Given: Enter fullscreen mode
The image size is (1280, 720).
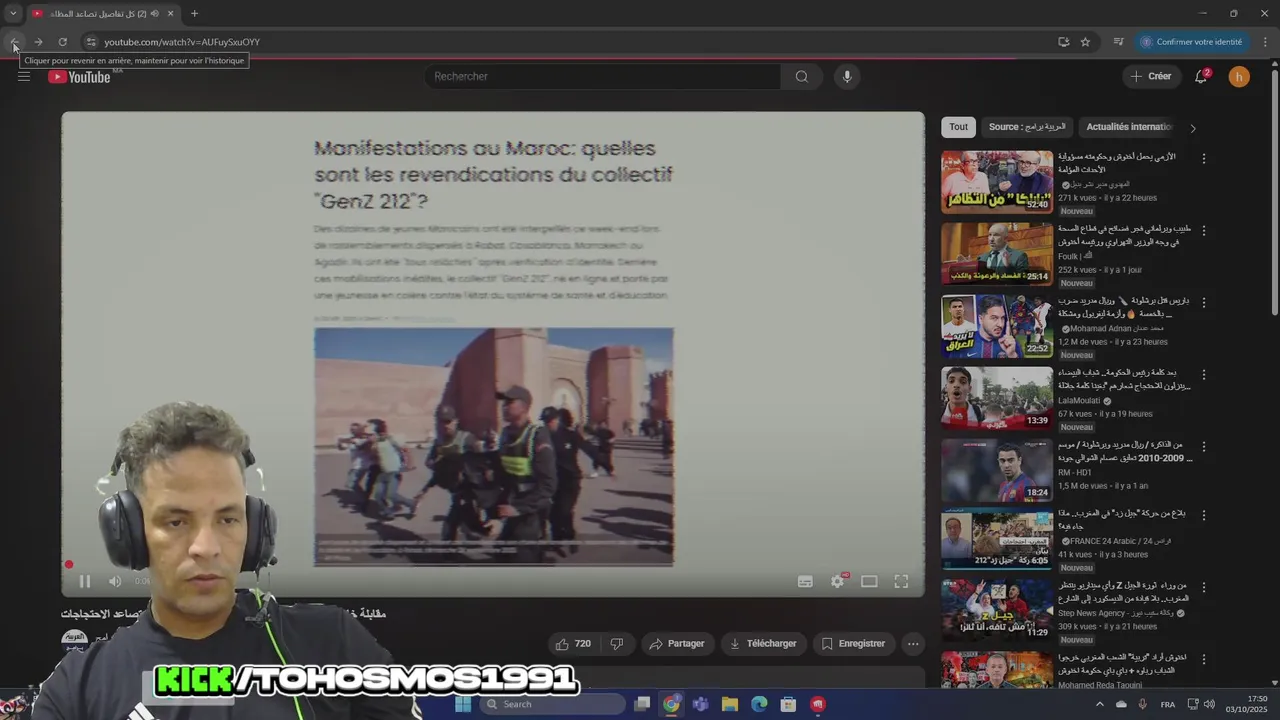Looking at the screenshot, I should pos(901,581).
